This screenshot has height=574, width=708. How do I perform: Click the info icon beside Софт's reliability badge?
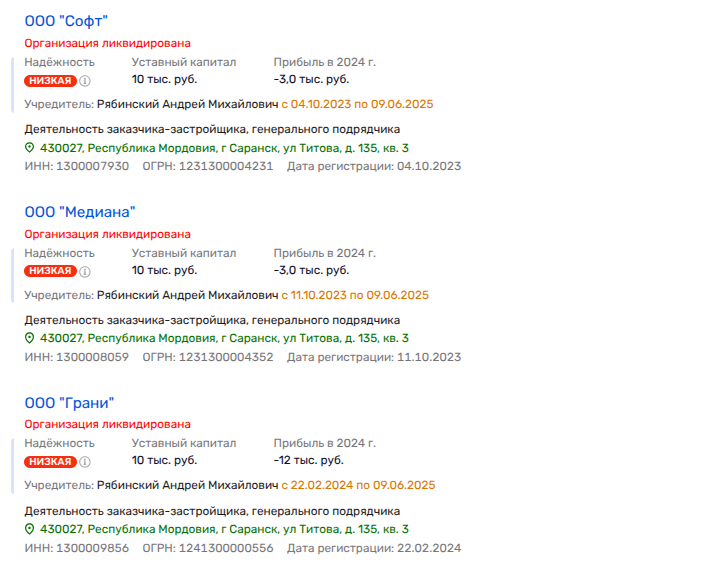pyautogui.click(x=85, y=81)
